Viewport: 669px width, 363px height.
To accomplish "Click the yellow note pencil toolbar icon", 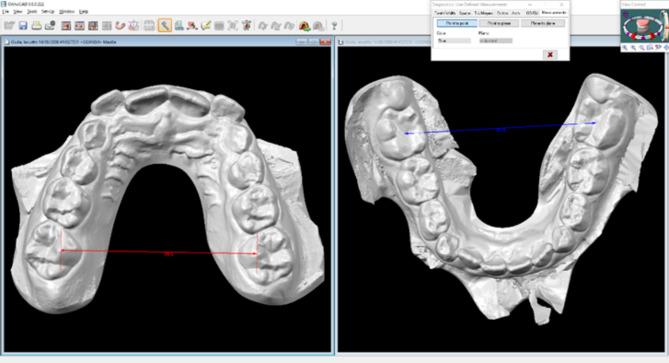I will [x=206, y=26].
